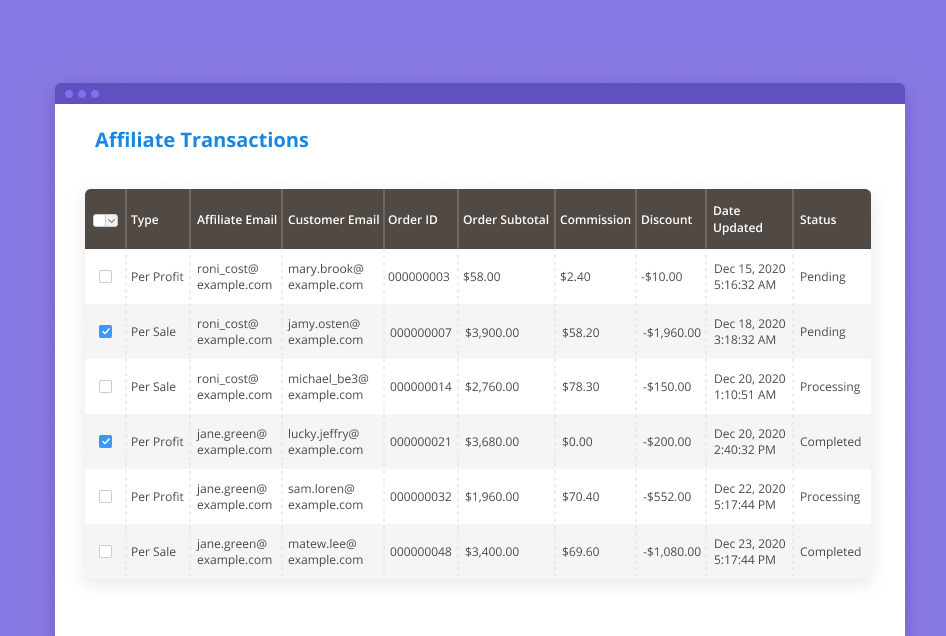The width and height of the screenshot is (946, 636).
Task: Click the Commission column header
Action: point(595,220)
